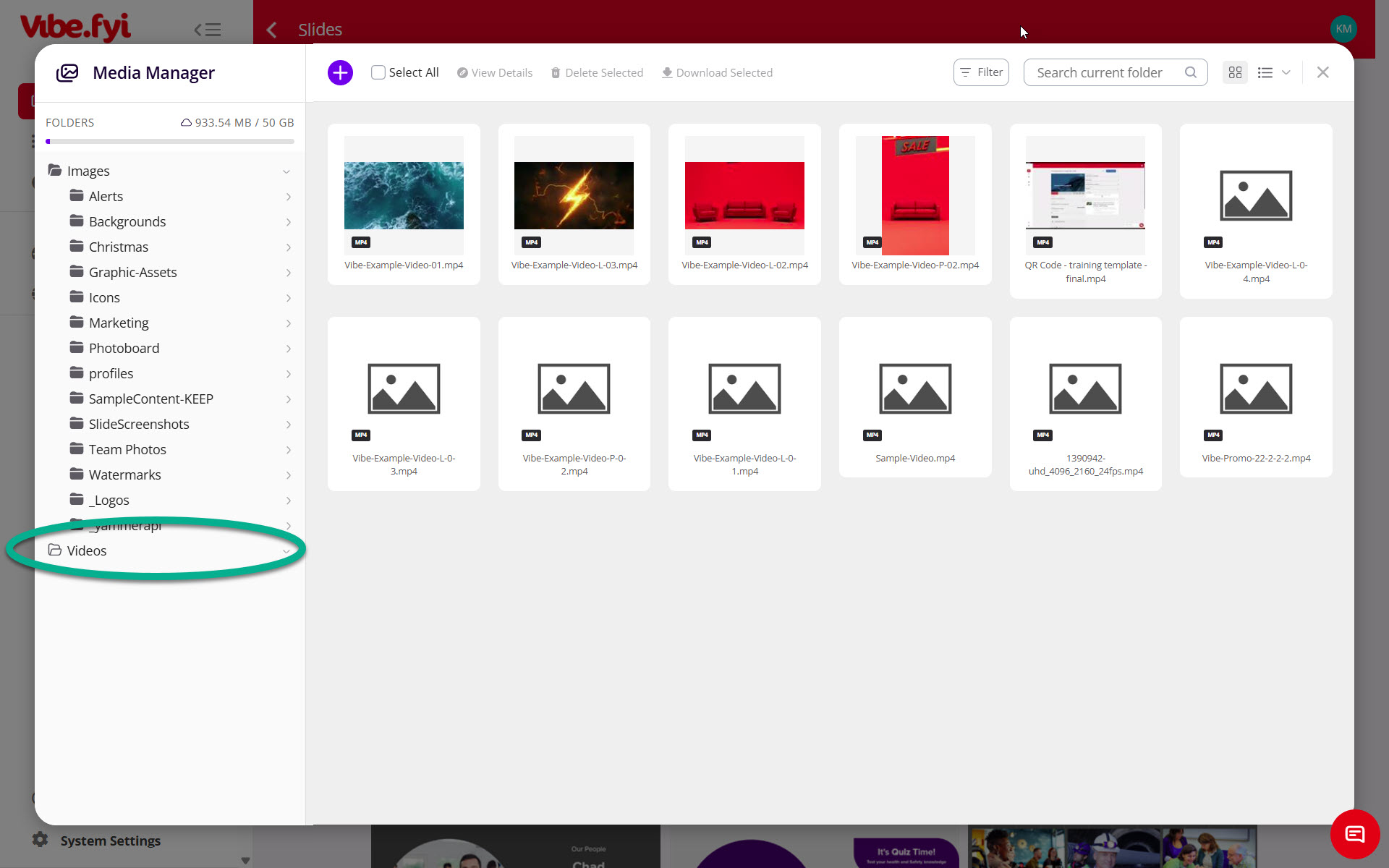The height and width of the screenshot is (868, 1389).
Task: Select the Vibe-Example-Video-P-02.mp4 thumbnail
Action: pyautogui.click(x=915, y=195)
